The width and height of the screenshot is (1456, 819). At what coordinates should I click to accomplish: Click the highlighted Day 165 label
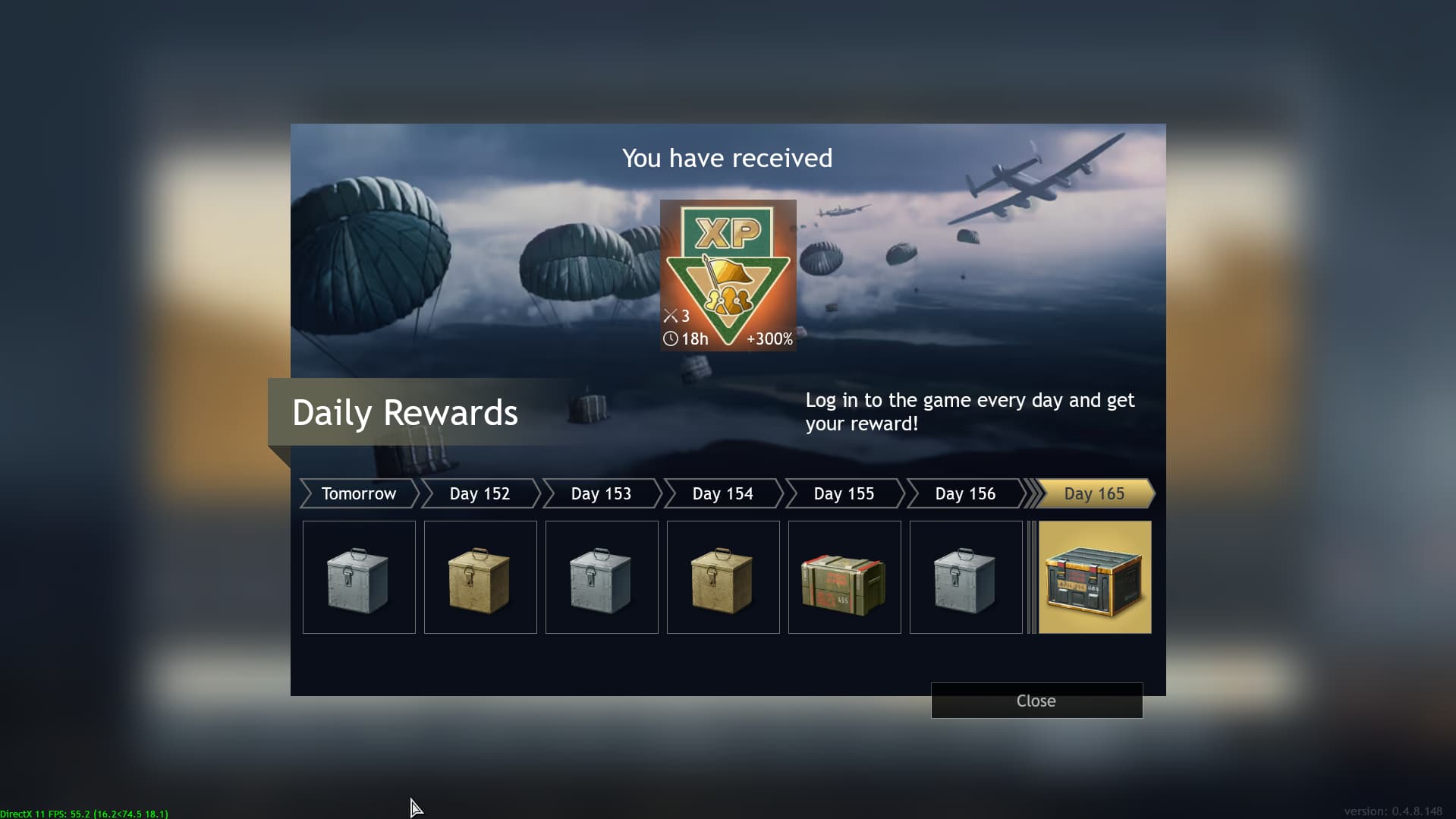click(1095, 493)
